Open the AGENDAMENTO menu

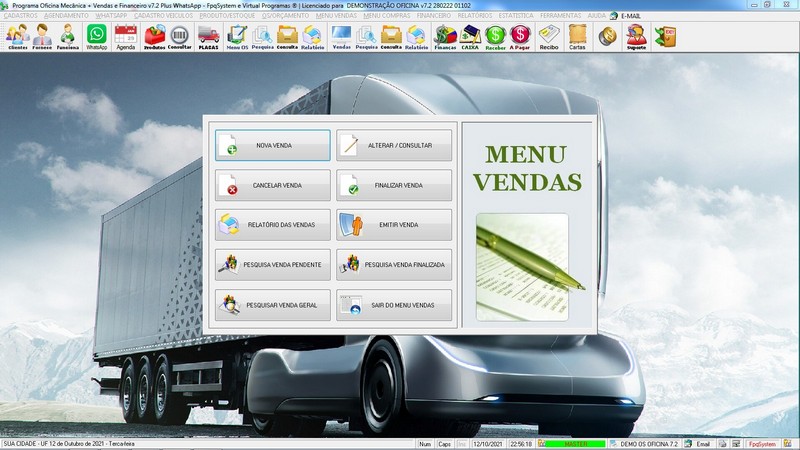tap(66, 16)
